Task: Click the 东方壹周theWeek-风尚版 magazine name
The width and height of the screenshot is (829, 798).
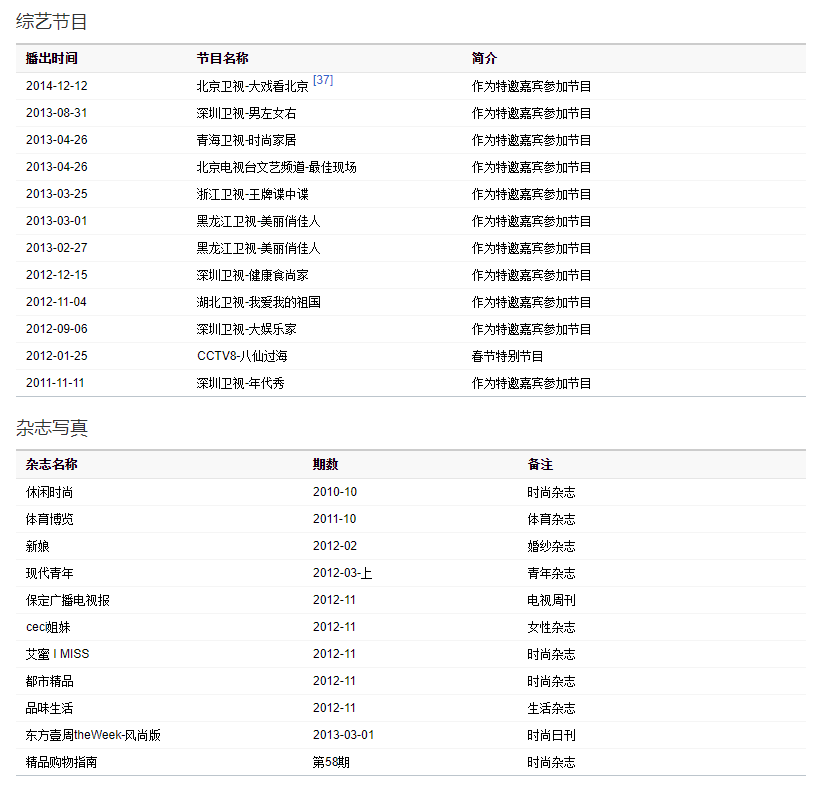Action: pos(93,735)
